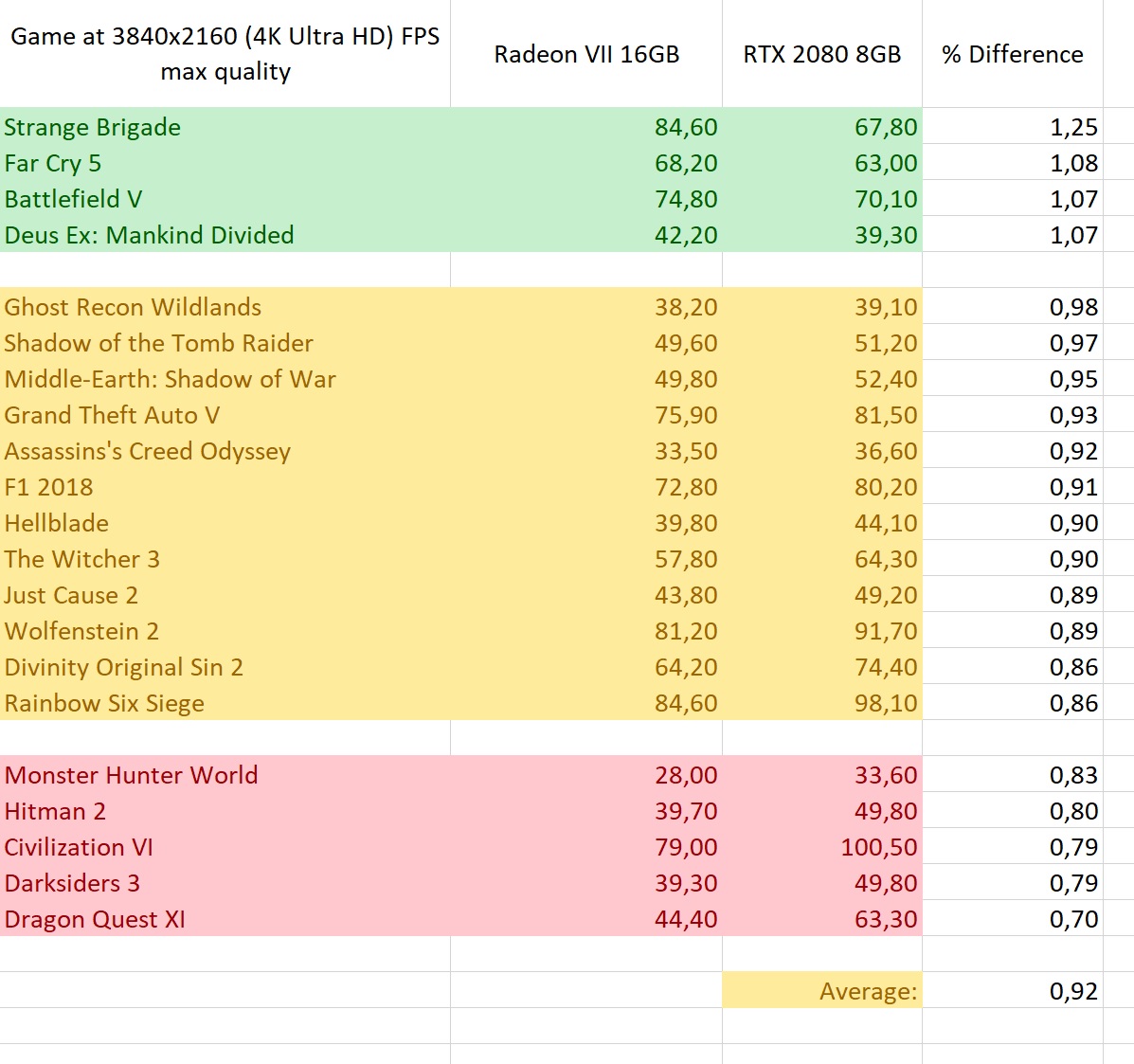Screen dimensions: 1134x1064
Task: Click Strange Brigade's Radeon VII value 84,60
Action: pos(586,126)
